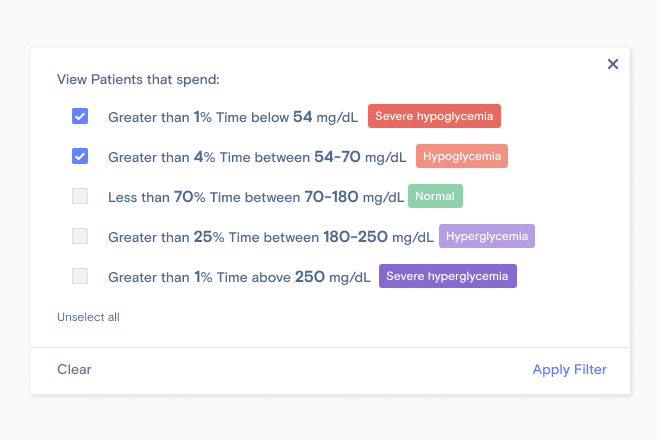Click the red Severe hypoglycemia badge

(434, 116)
